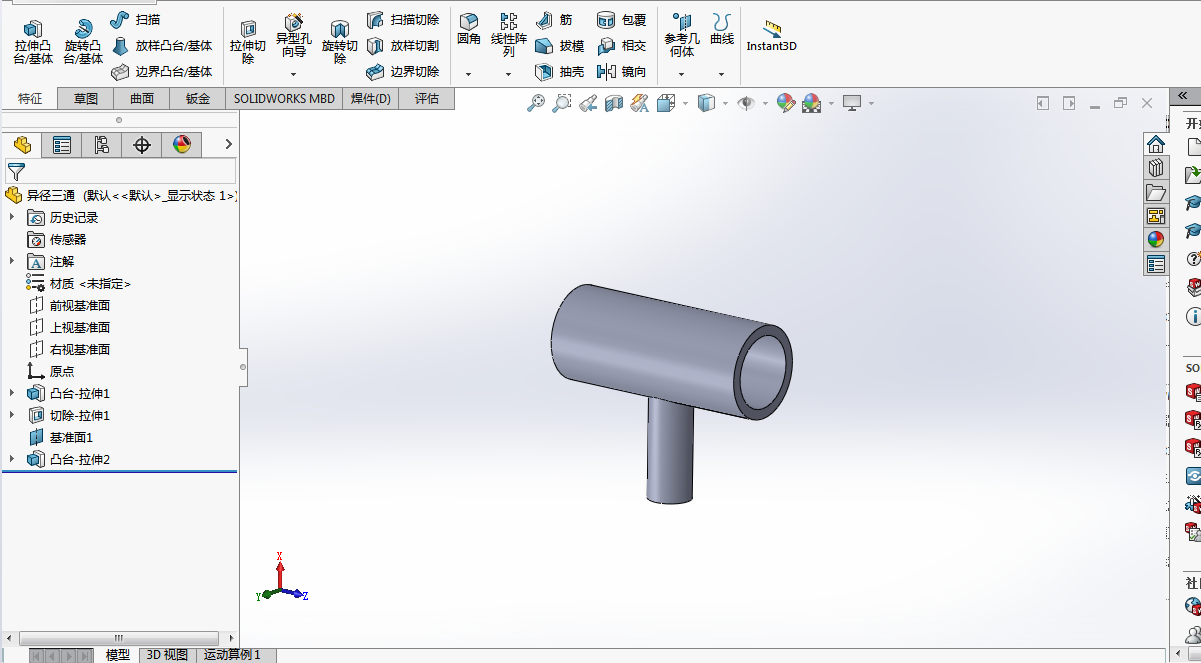Image resolution: width=1201 pixels, height=663 pixels.
Task: Open Design Library tab in task pane
Action: click(x=1156, y=167)
